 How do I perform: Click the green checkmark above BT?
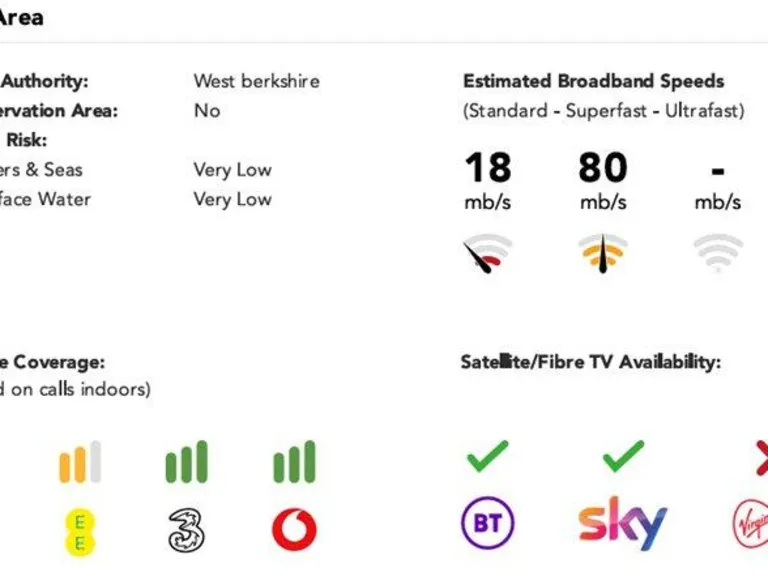[x=488, y=456]
